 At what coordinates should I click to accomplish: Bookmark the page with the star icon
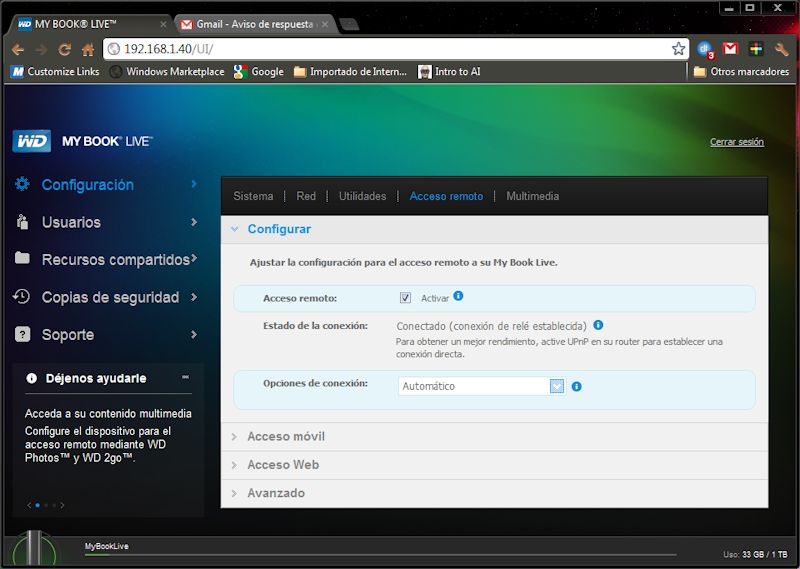click(678, 49)
